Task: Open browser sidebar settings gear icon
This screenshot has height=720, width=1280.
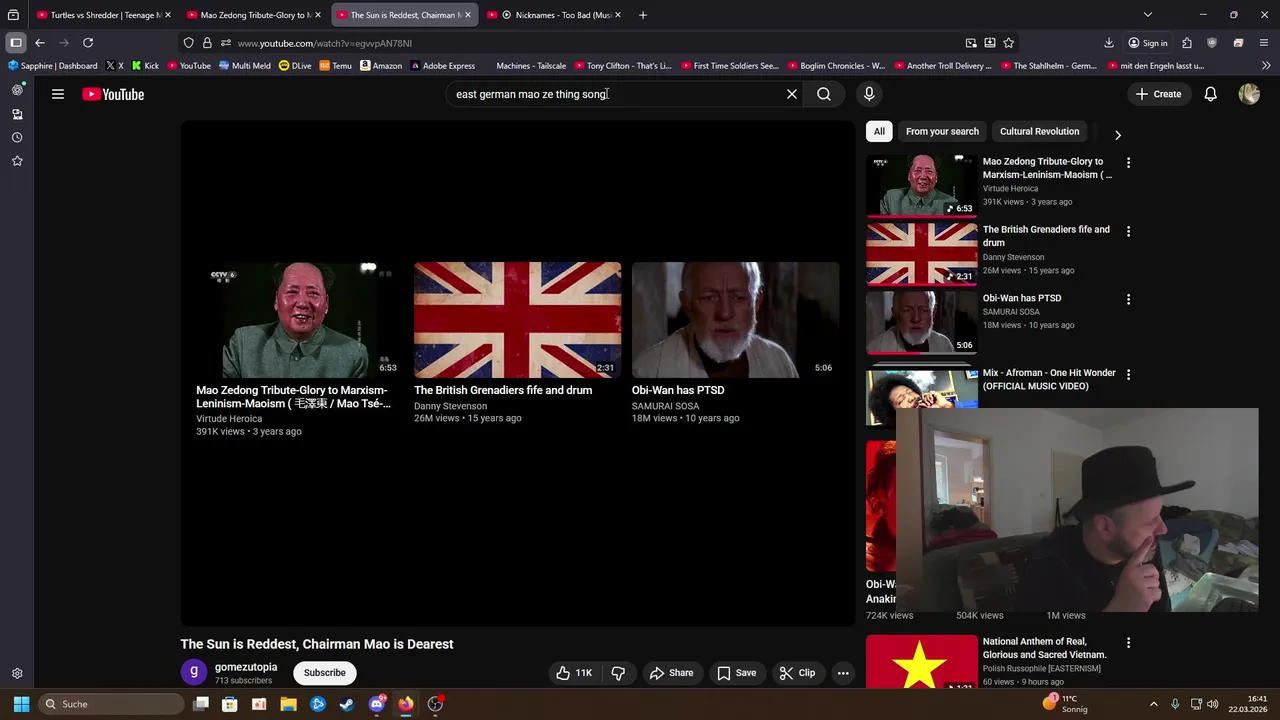Action: point(17,674)
